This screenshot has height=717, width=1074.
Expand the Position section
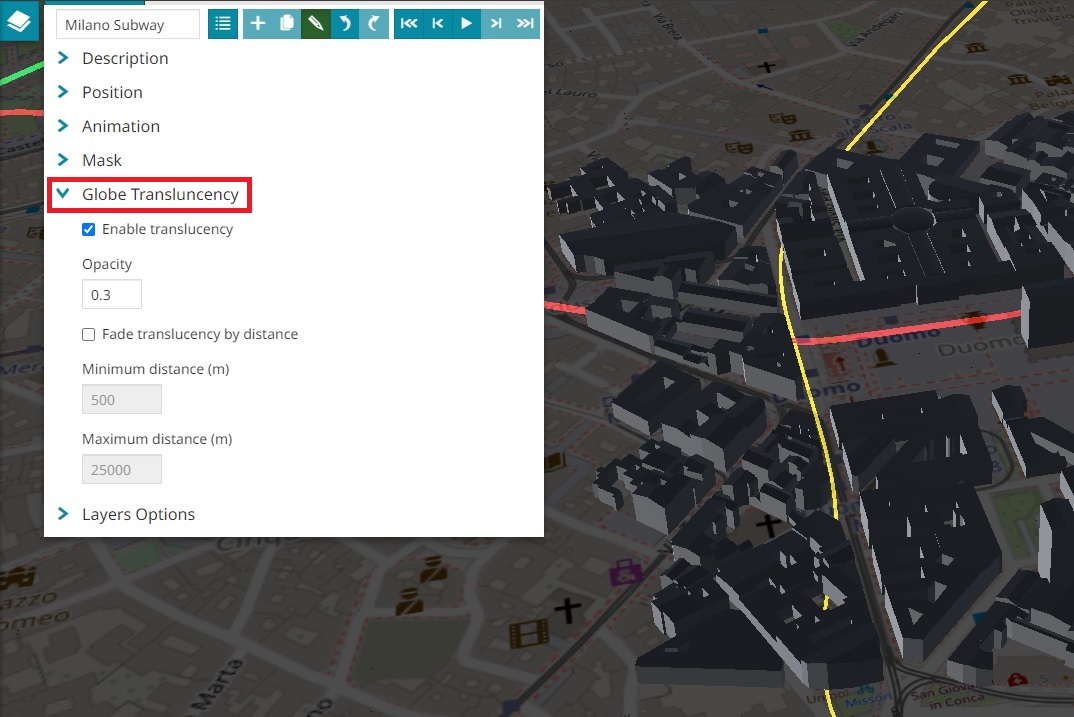point(112,92)
